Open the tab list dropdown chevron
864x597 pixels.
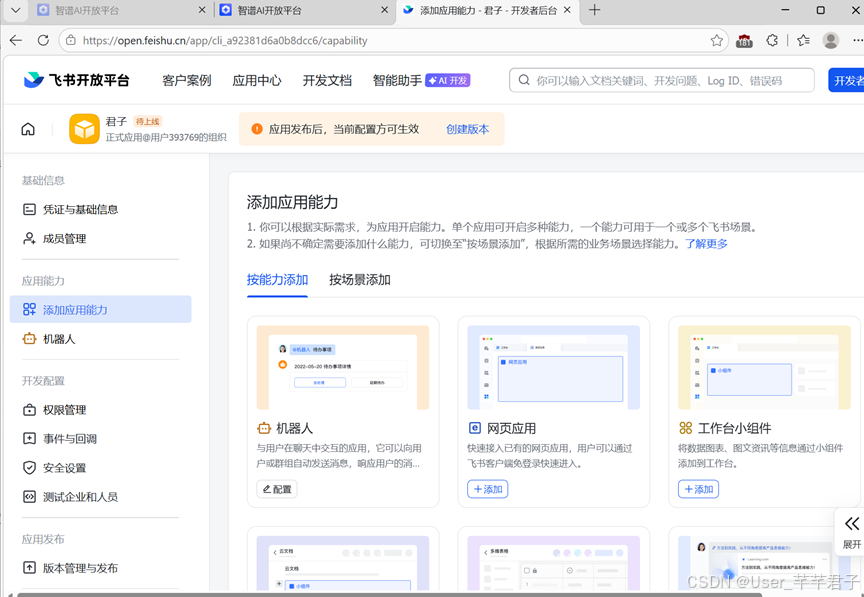coord(15,10)
